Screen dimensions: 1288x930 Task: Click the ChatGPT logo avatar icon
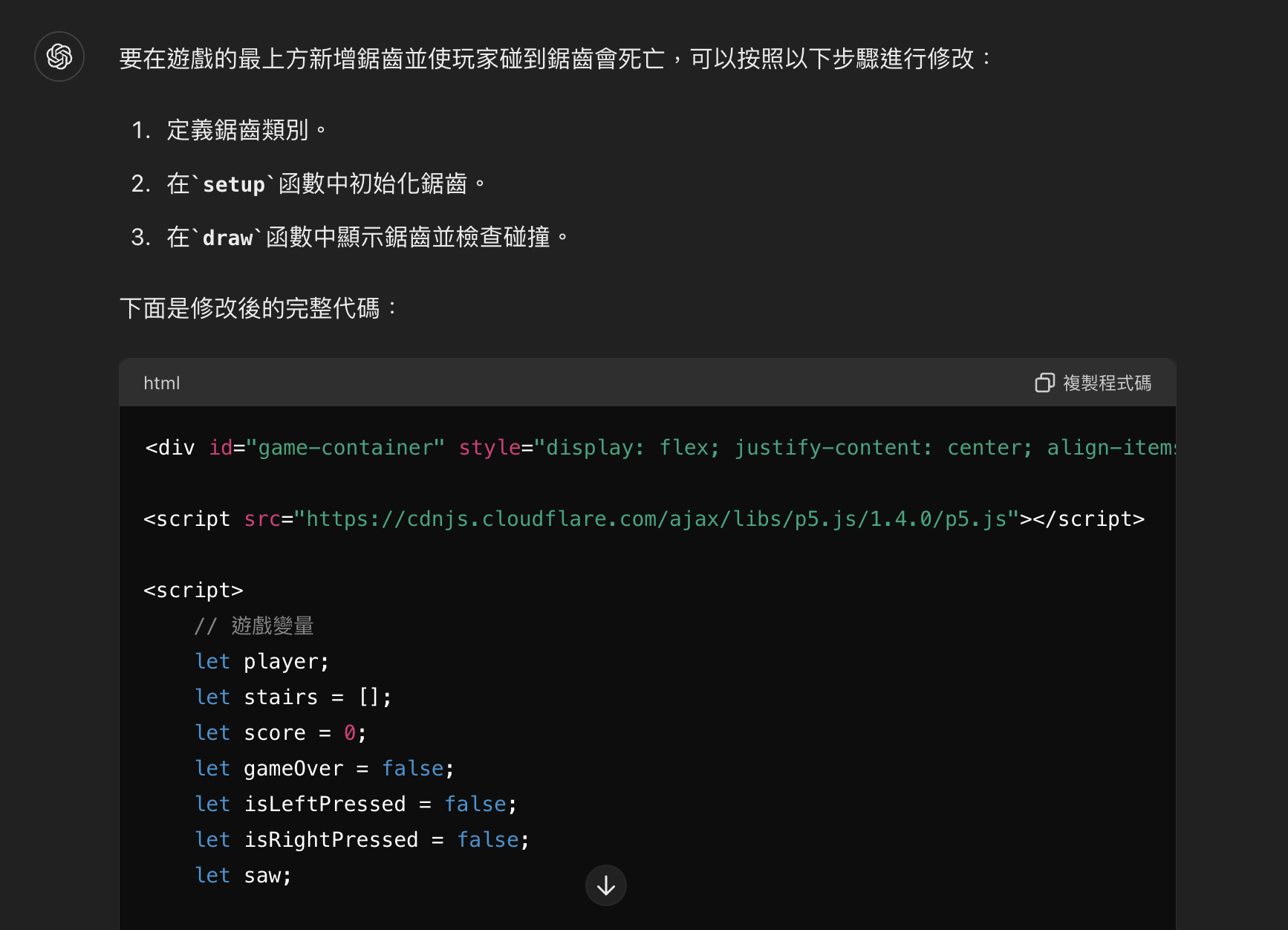point(59,56)
